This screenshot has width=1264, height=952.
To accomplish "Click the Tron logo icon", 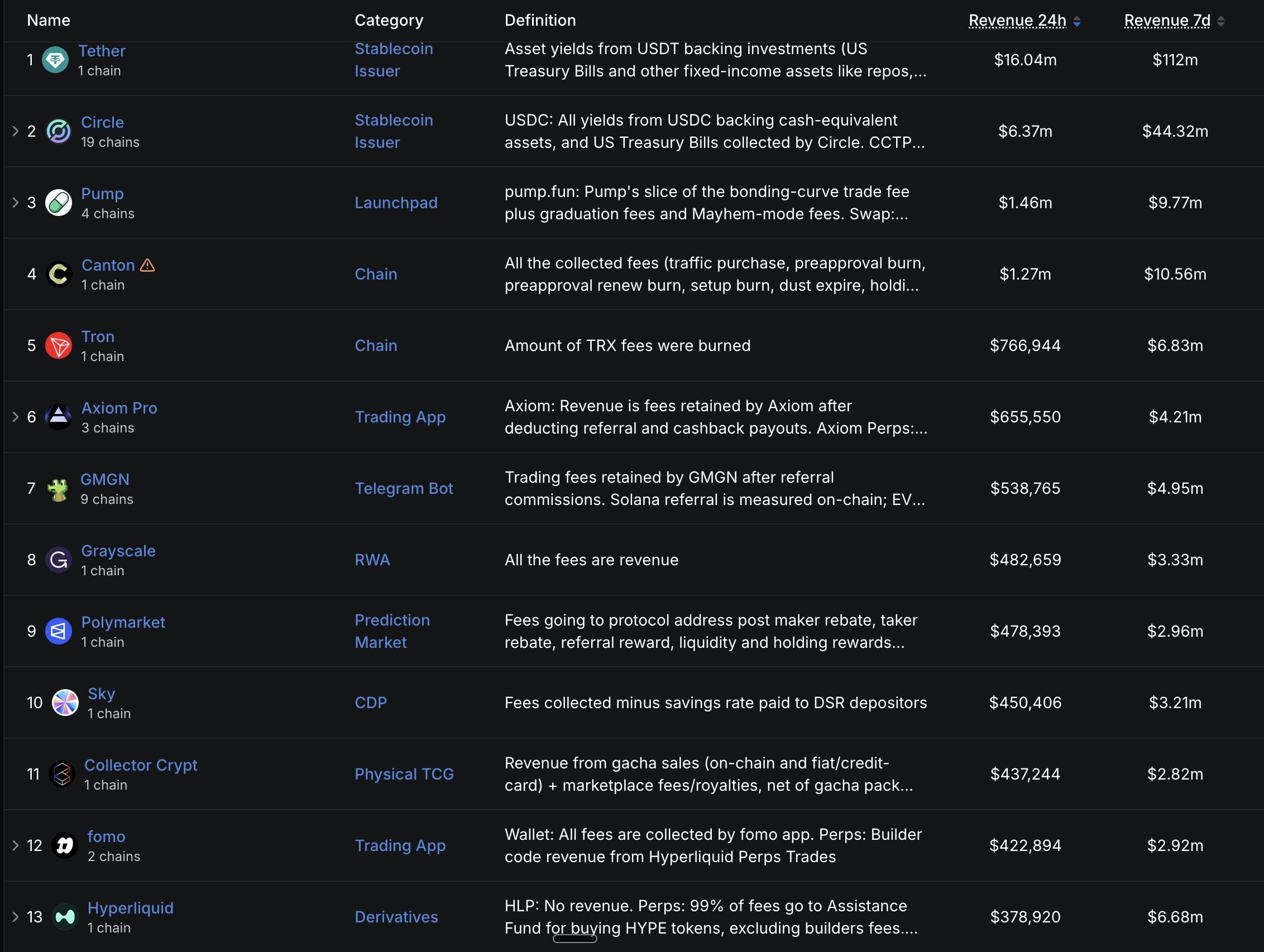I will point(58,345).
